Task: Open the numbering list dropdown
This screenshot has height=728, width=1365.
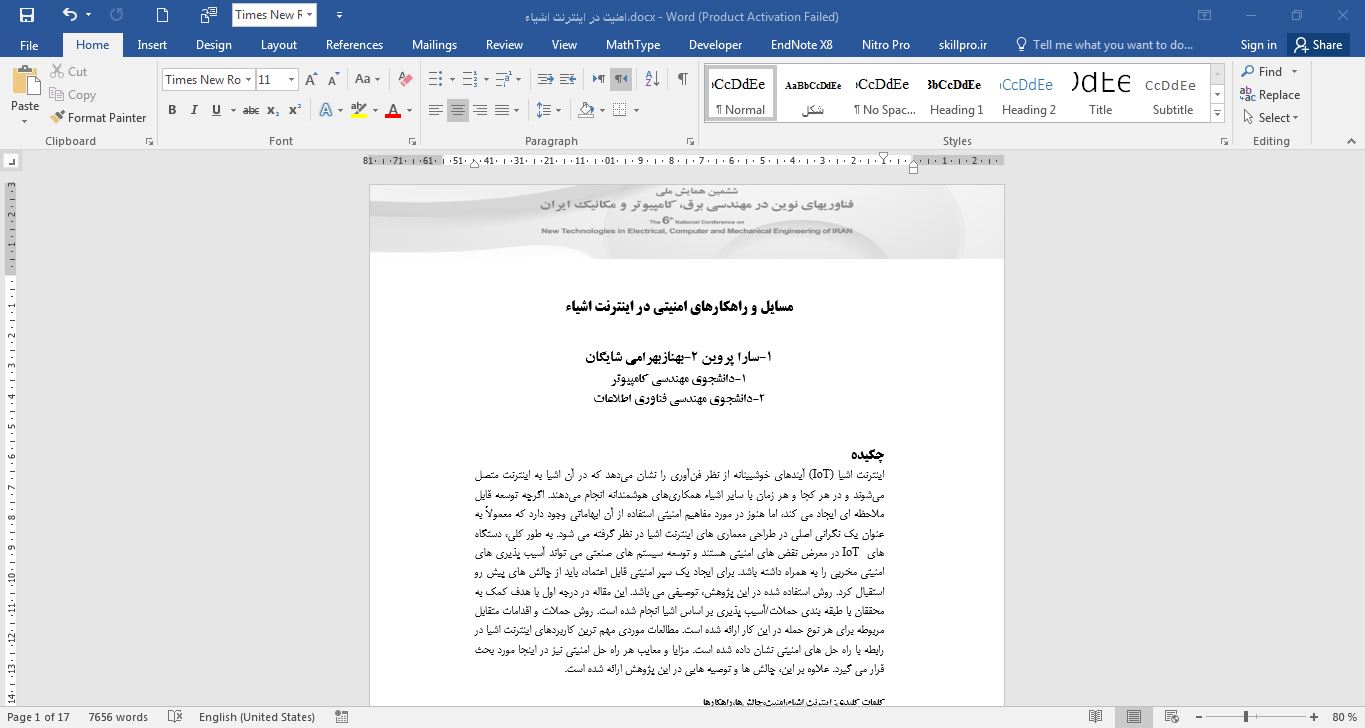Action: 485,79
